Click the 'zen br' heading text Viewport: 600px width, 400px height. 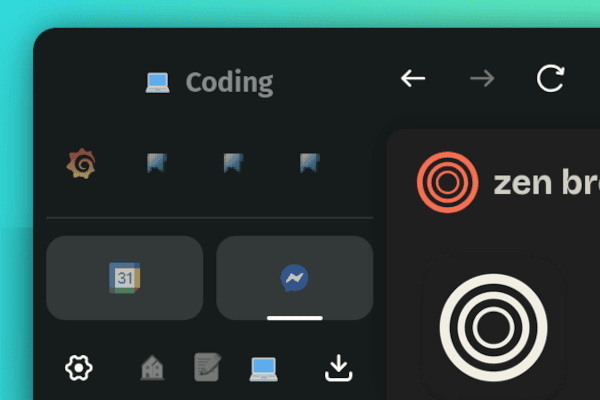click(546, 183)
